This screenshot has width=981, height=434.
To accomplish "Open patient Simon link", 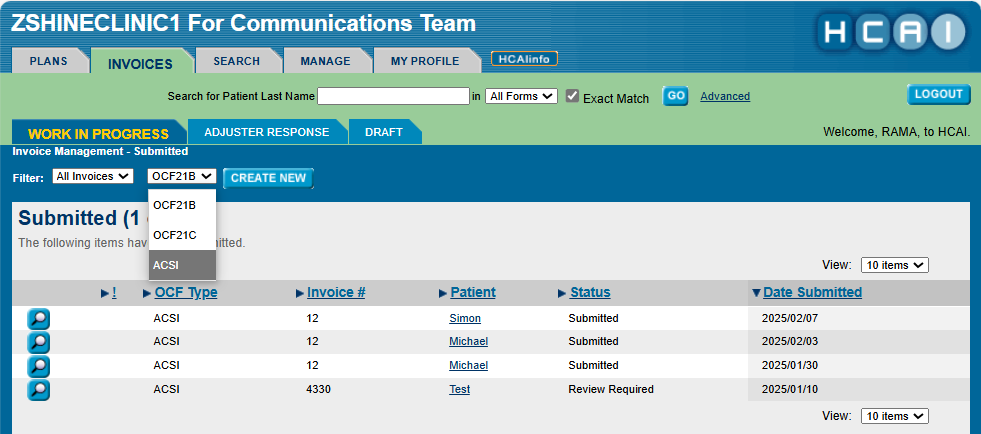I will point(465,318).
